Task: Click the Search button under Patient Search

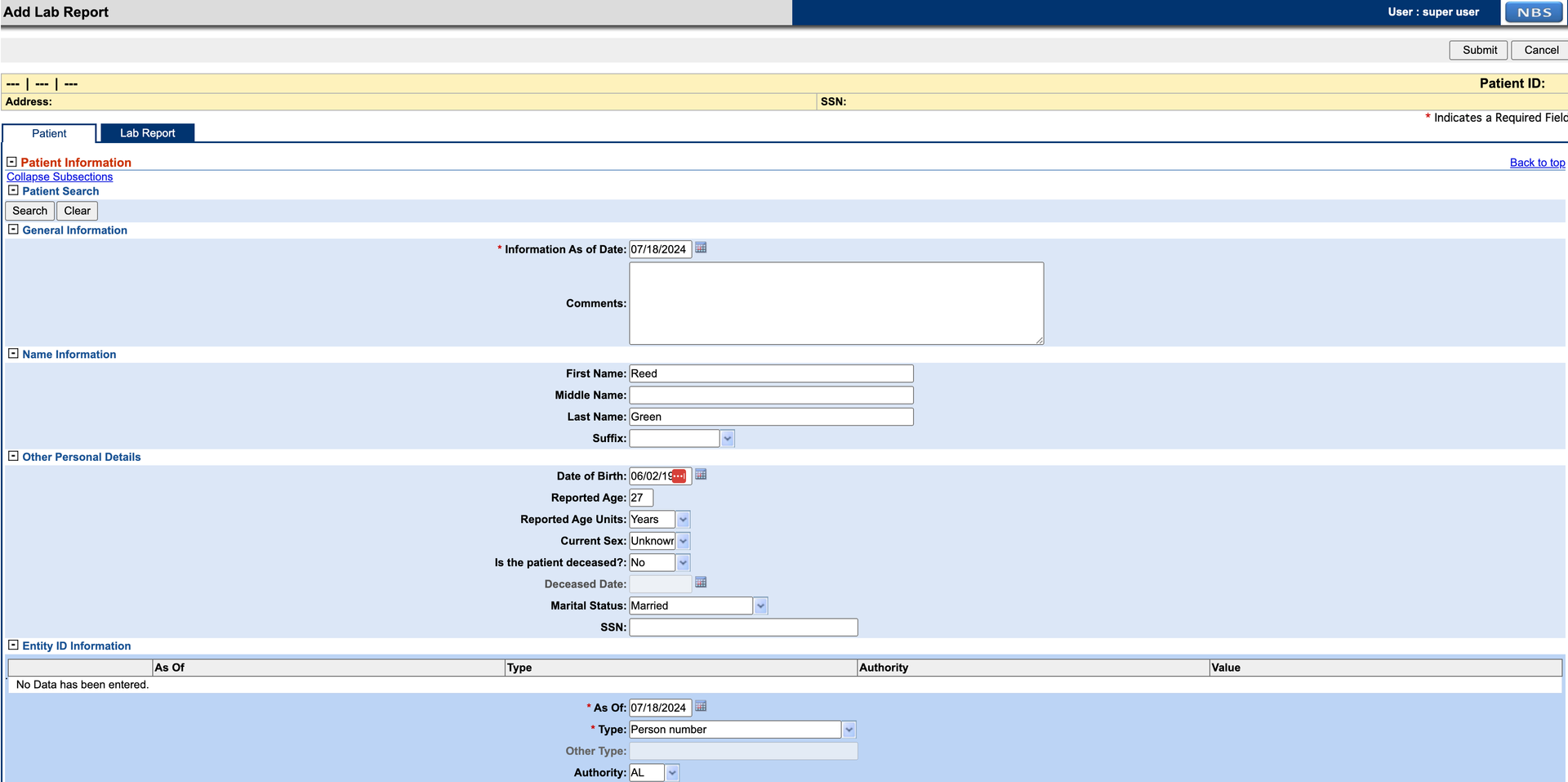Action: tap(29, 210)
